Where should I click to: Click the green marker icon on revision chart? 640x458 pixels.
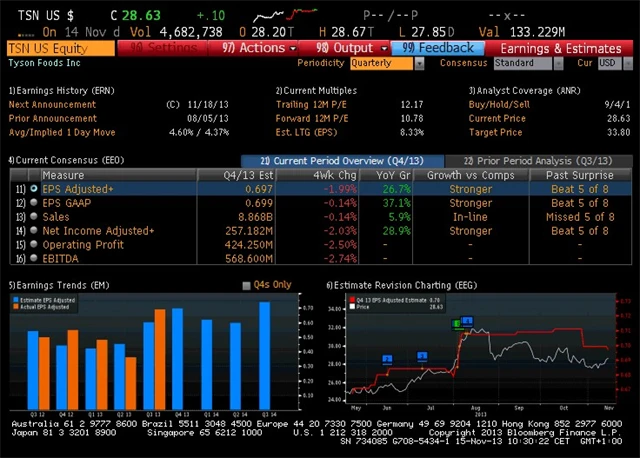pyautogui.click(x=456, y=324)
